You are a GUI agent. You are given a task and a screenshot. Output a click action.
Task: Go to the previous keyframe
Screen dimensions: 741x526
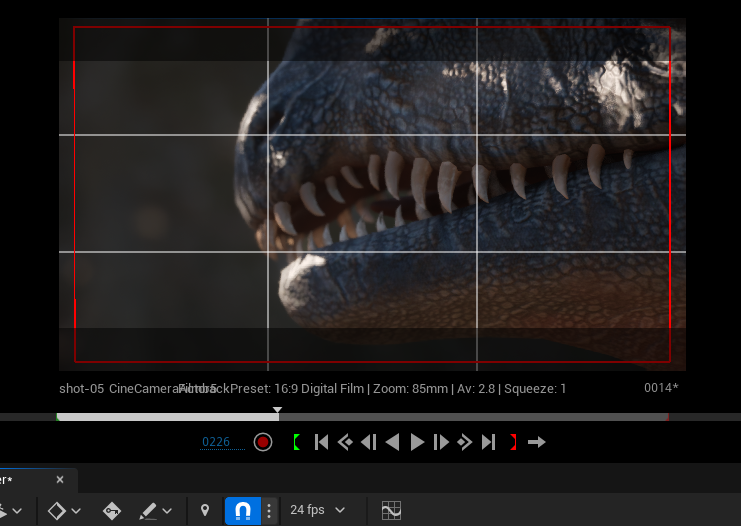pyautogui.click(x=345, y=442)
